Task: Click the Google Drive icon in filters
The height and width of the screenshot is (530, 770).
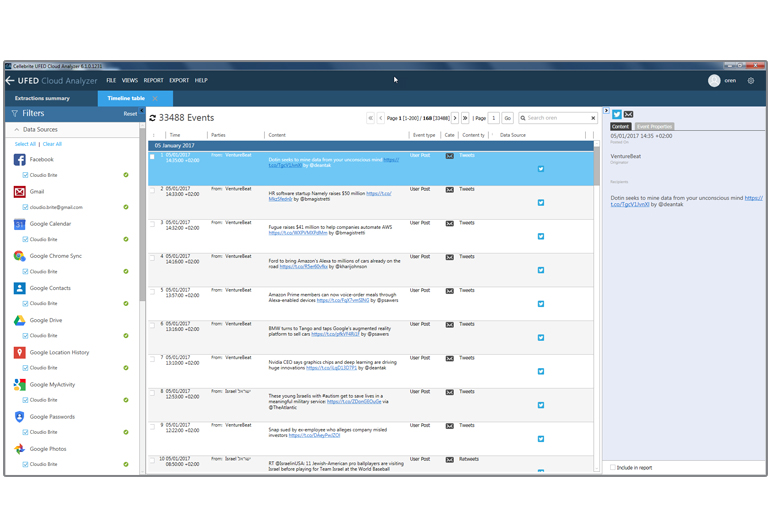Action: tap(20, 320)
